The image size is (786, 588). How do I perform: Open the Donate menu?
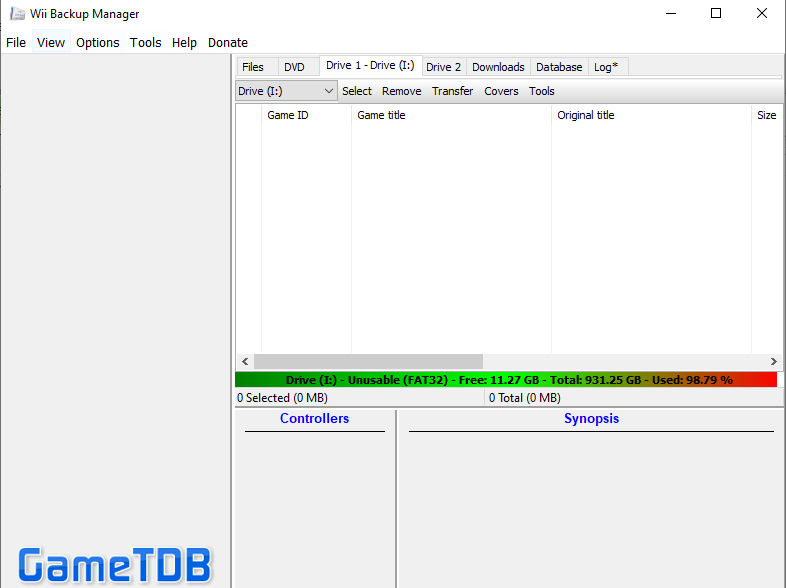coord(228,43)
